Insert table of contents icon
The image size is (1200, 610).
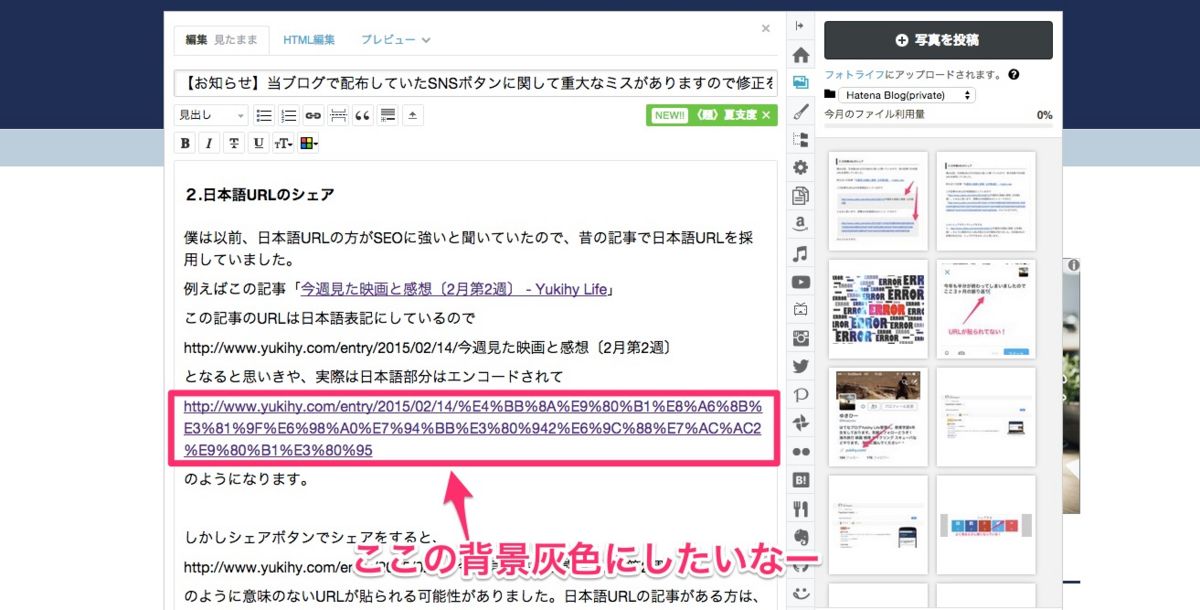(388, 115)
